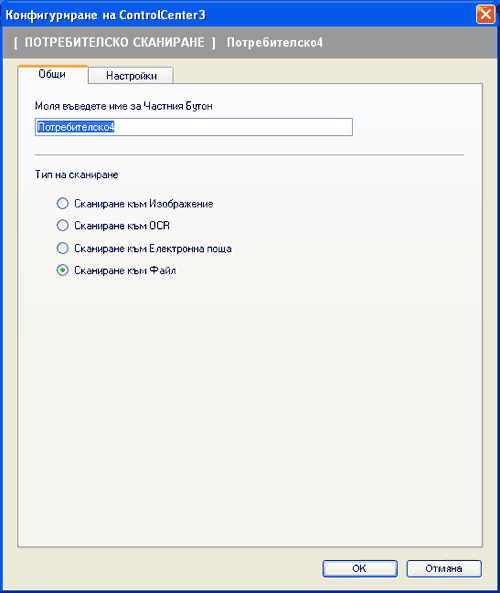
Task: Click the Сканиране към Файл label text
Action: click(125, 270)
